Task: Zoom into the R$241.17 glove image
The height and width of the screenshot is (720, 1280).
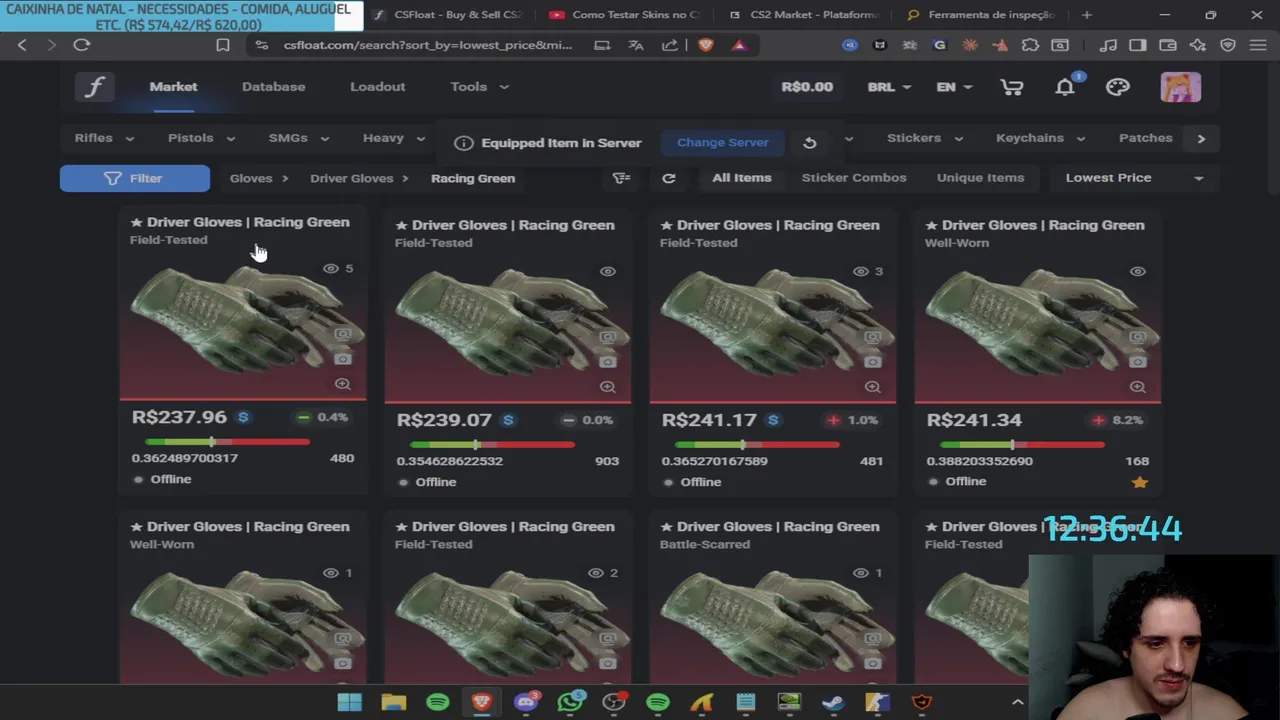Action: 872,387
